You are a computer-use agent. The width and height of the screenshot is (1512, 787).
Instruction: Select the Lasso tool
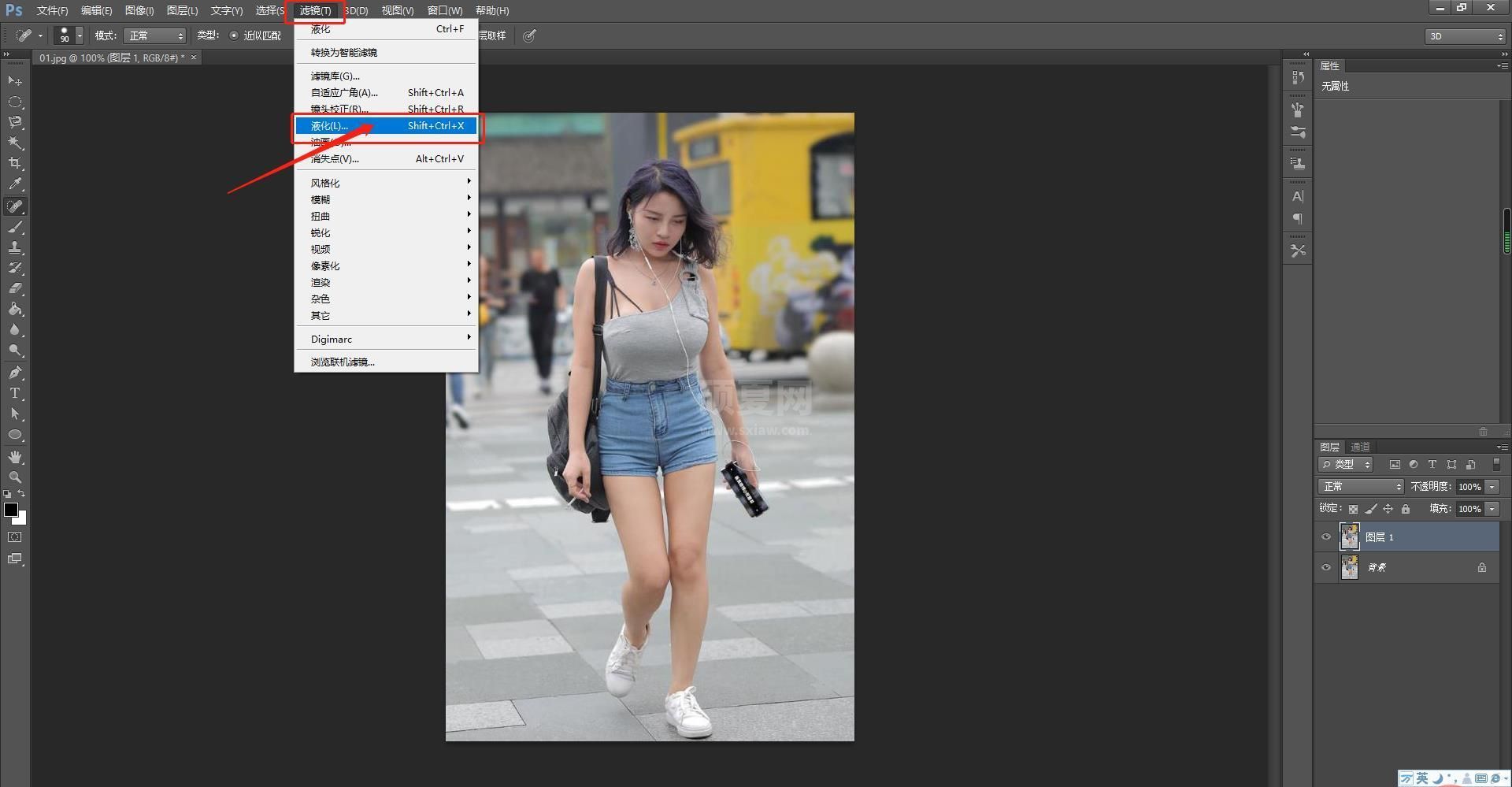coord(15,122)
